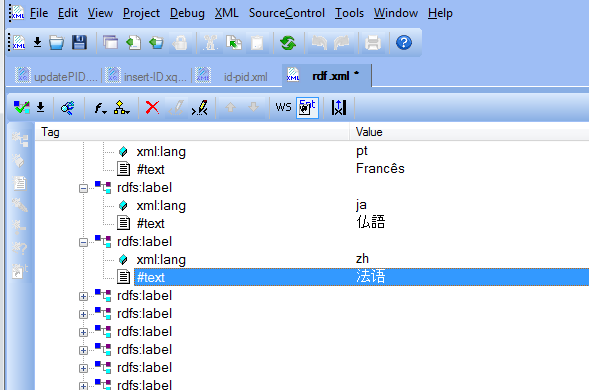The height and width of the screenshot is (390, 589).
Task: Click the greyed padlock icon
Action: 180,42
